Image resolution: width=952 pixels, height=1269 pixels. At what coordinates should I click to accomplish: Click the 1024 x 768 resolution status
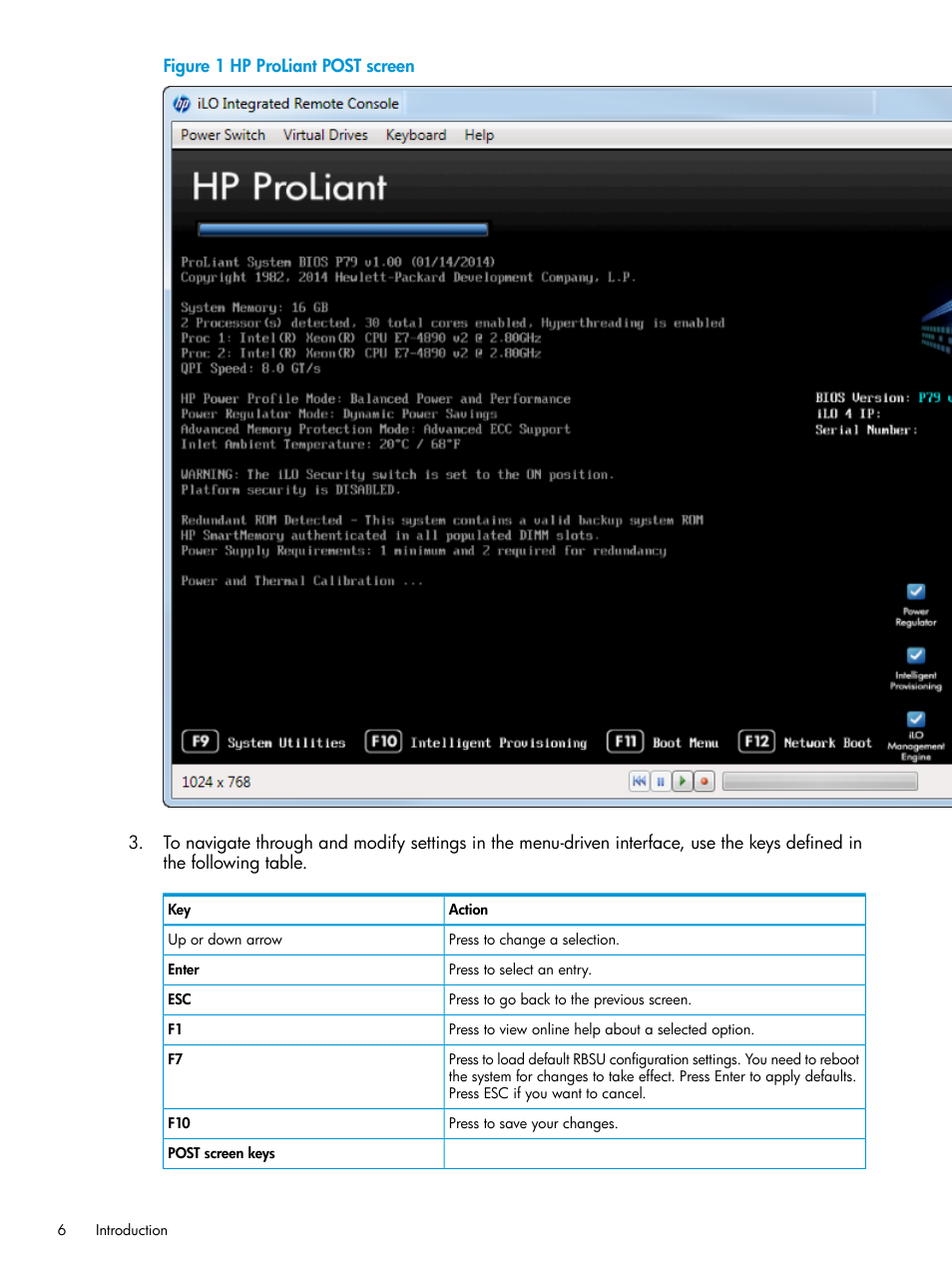click(x=217, y=782)
